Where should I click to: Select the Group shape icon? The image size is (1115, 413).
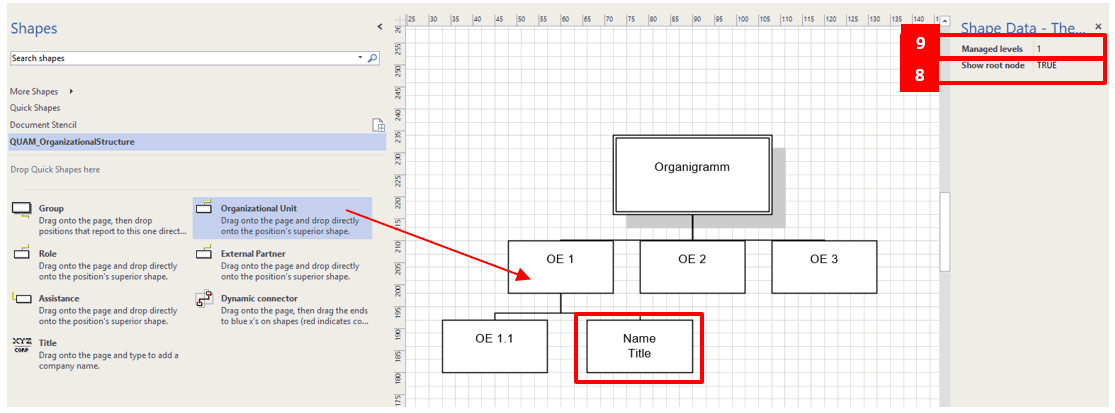click(x=21, y=209)
